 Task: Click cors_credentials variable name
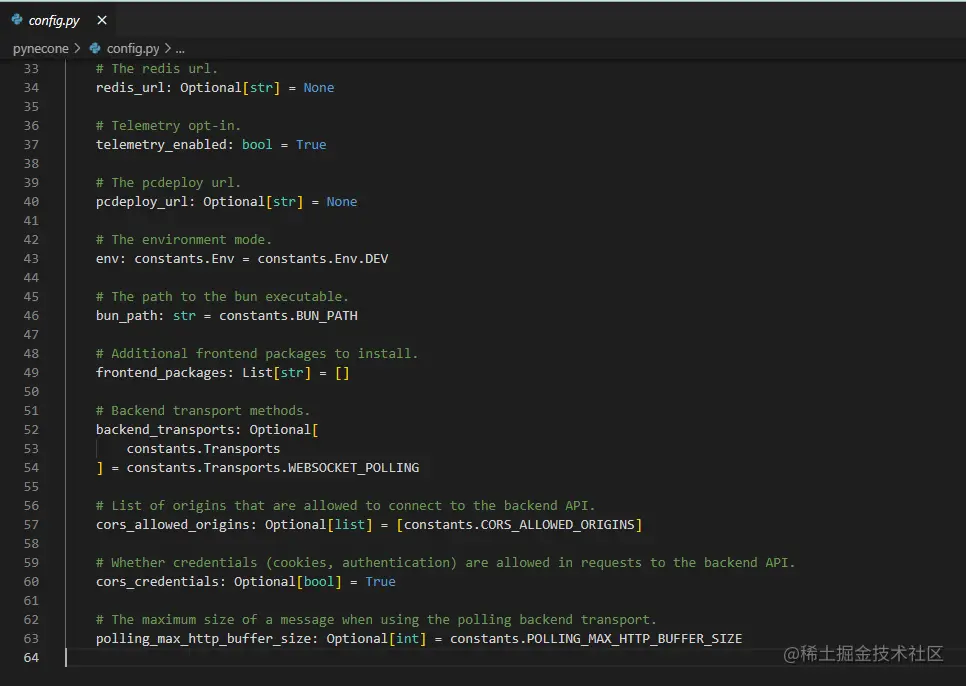tap(157, 582)
